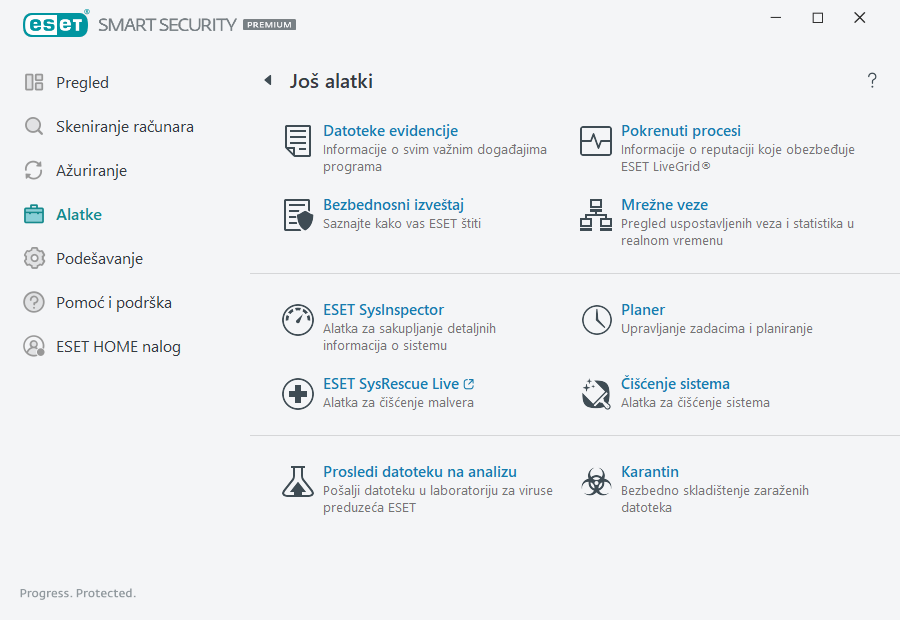The width and height of the screenshot is (900, 620).
Task: Click the ESET SysInspector gauge icon
Action: pos(297,320)
